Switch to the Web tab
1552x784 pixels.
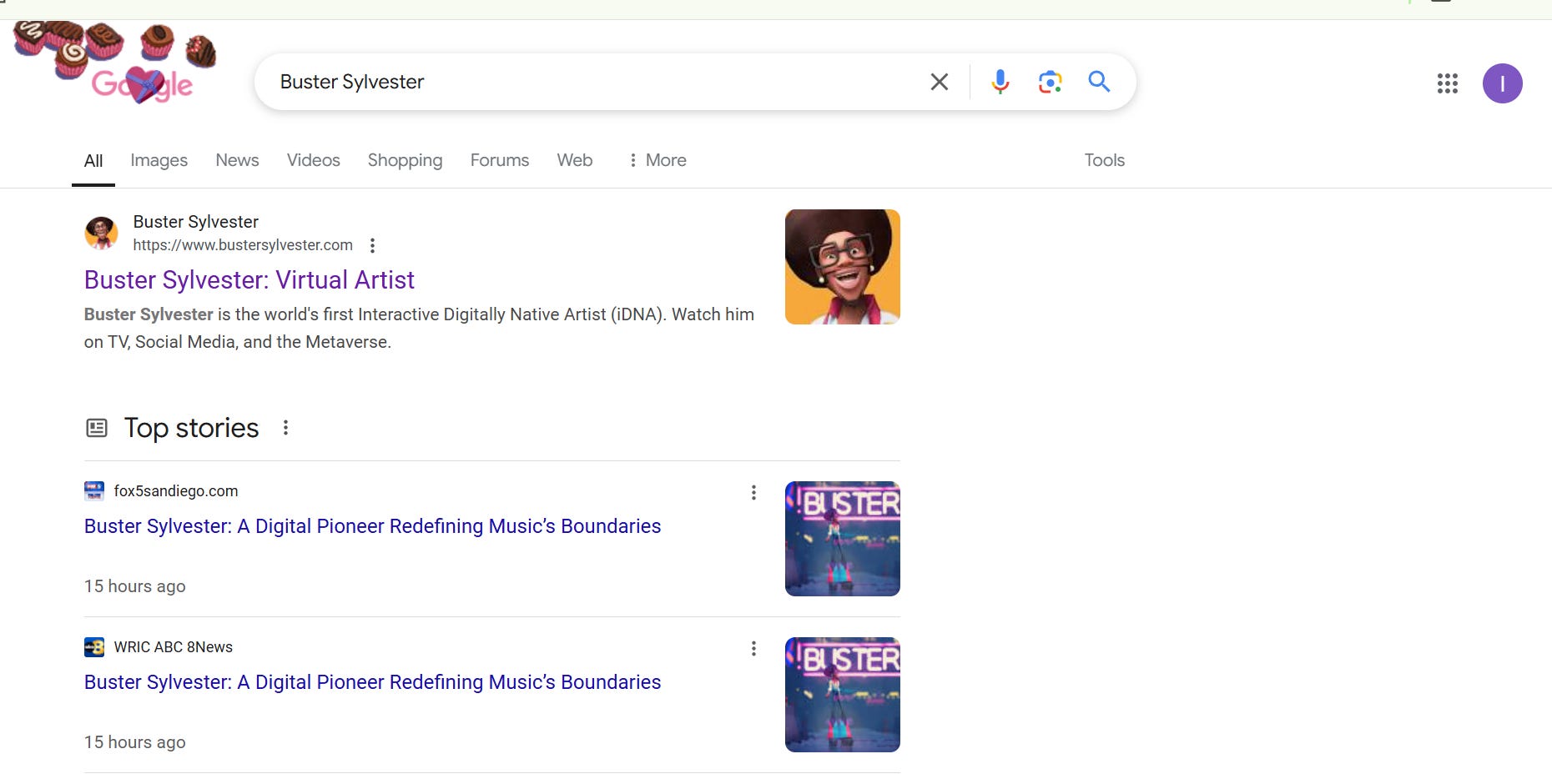click(x=574, y=160)
